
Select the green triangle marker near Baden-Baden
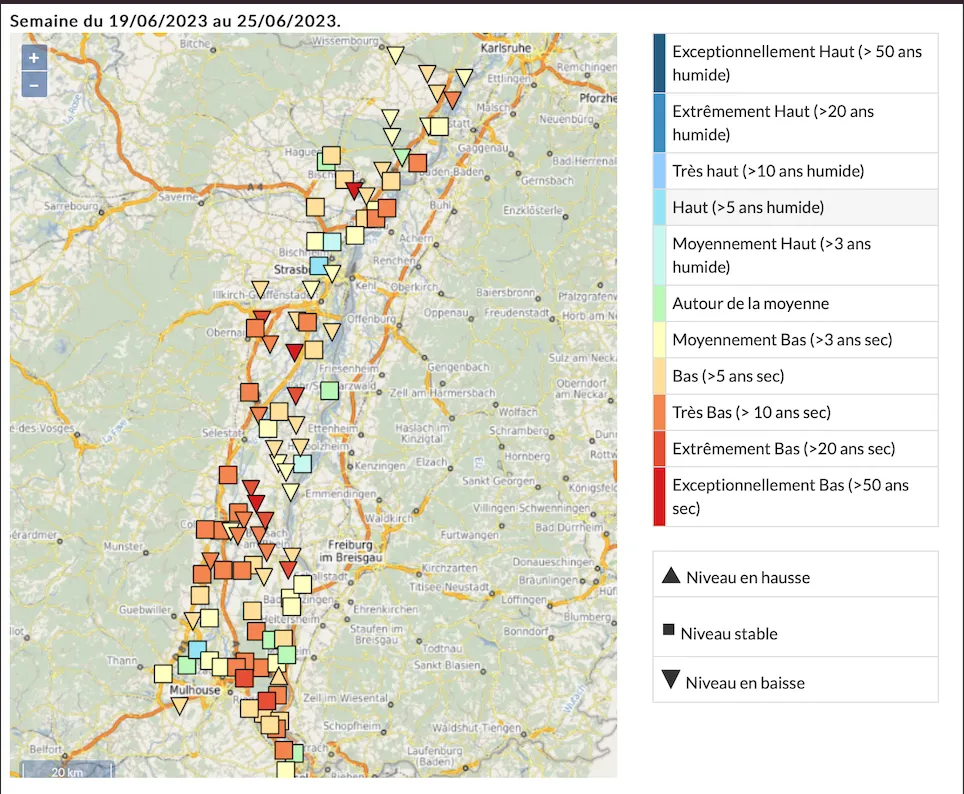point(402,156)
